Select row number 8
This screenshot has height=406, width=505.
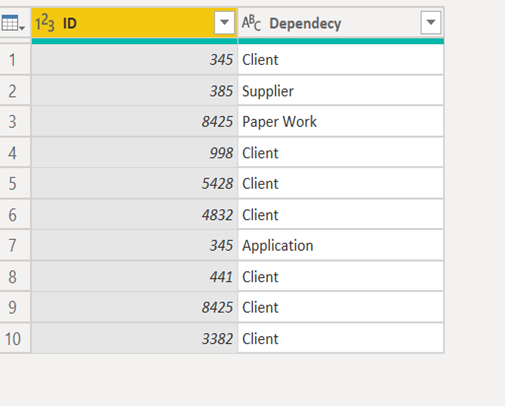(15, 277)
